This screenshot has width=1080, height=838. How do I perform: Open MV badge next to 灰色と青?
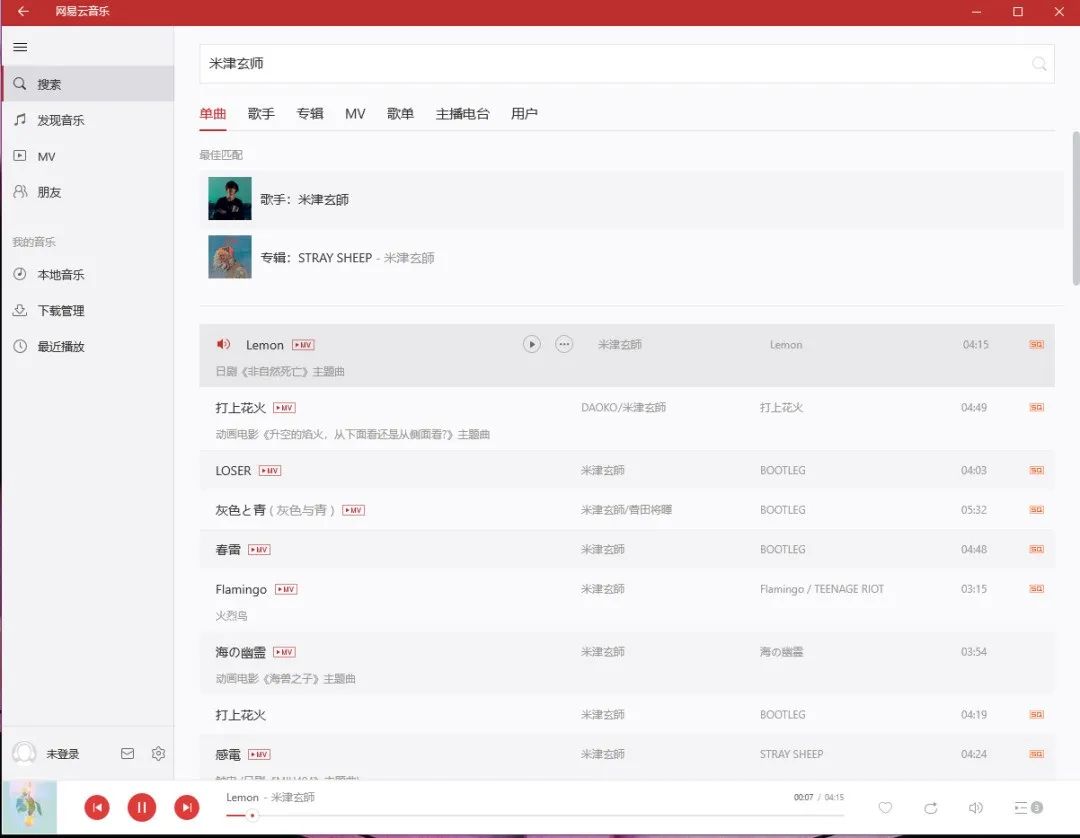353,510
